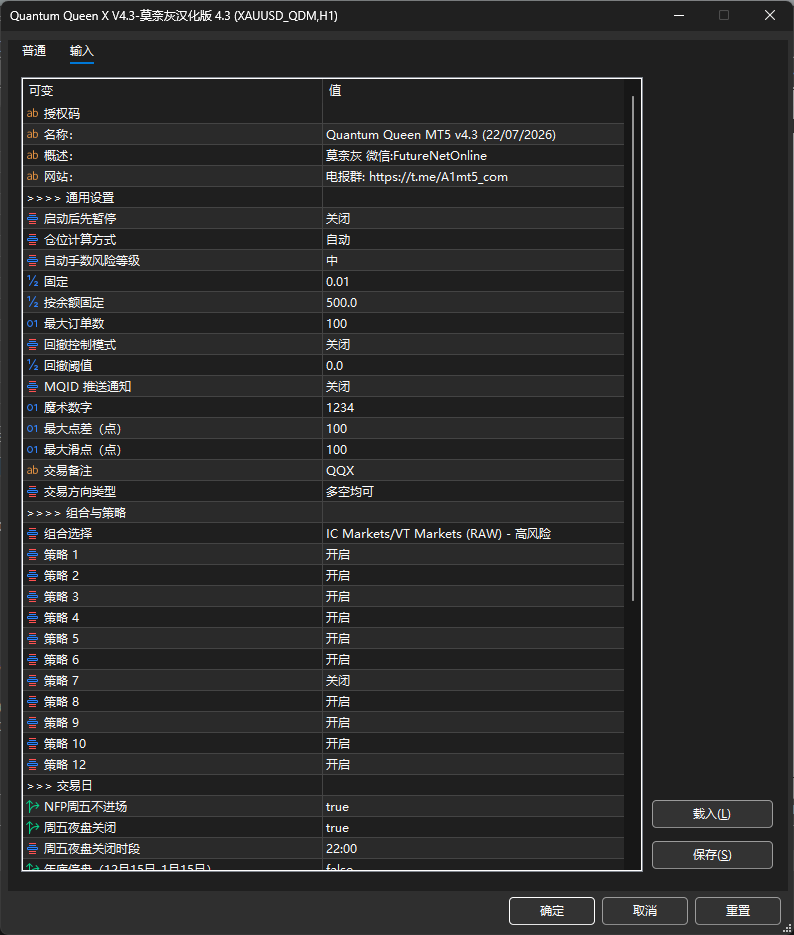Screen dimensions: 794x935
Task: Click the double-type icon beside 固定
Action: coord(33,281)
